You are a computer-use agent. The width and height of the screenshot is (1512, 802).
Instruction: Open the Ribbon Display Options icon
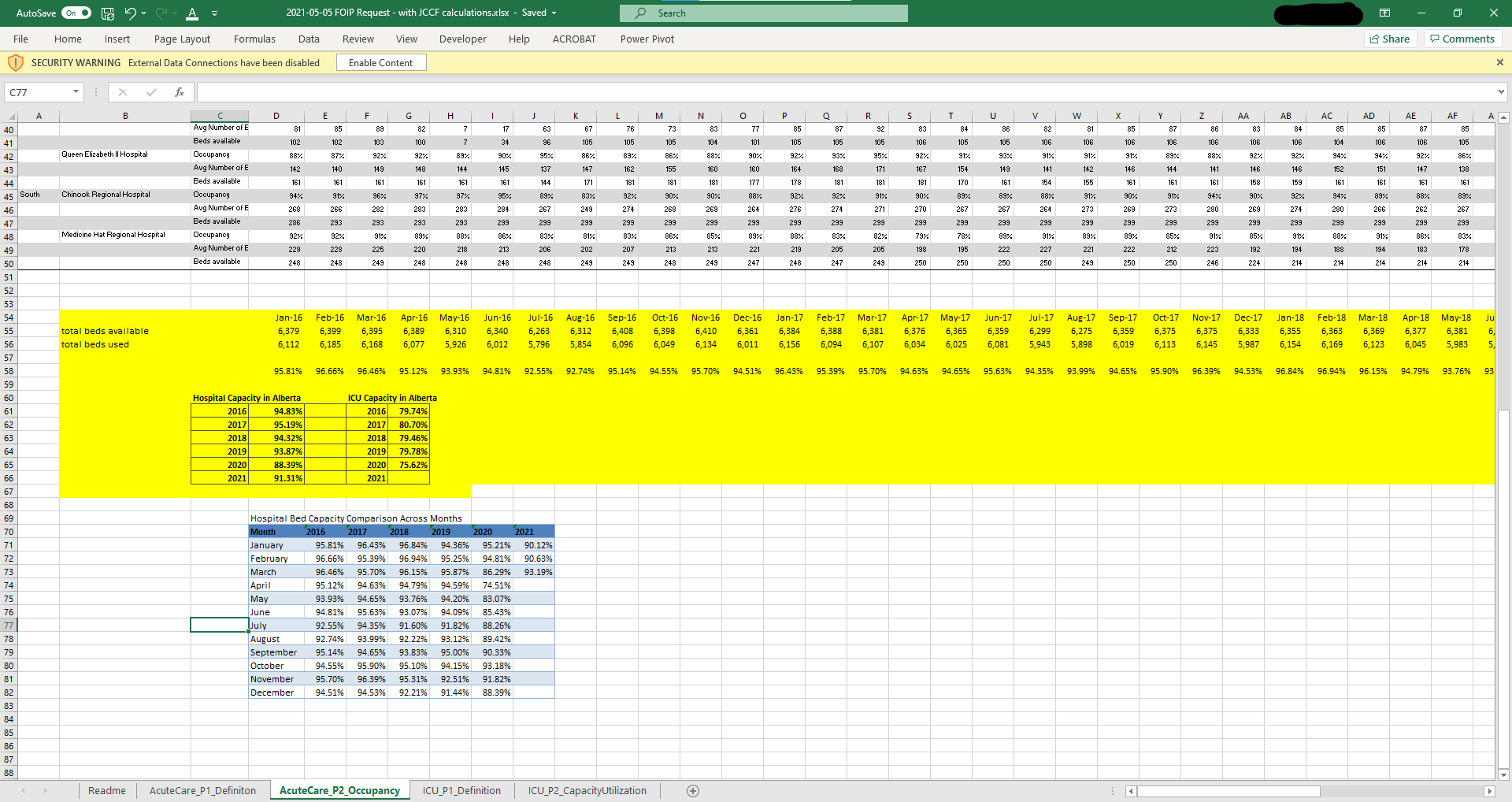(1384, 13)
